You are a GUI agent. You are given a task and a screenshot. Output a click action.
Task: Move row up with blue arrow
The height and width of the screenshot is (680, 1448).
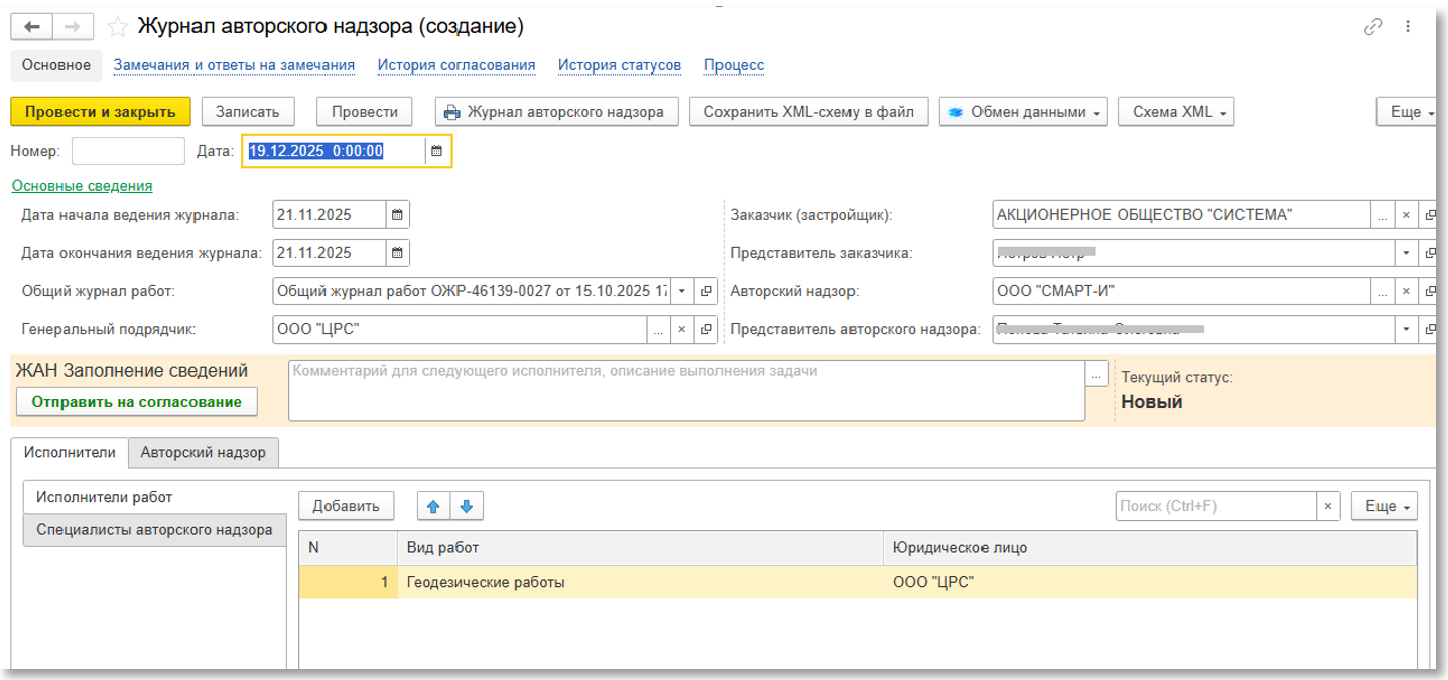[x=433, y=506]
